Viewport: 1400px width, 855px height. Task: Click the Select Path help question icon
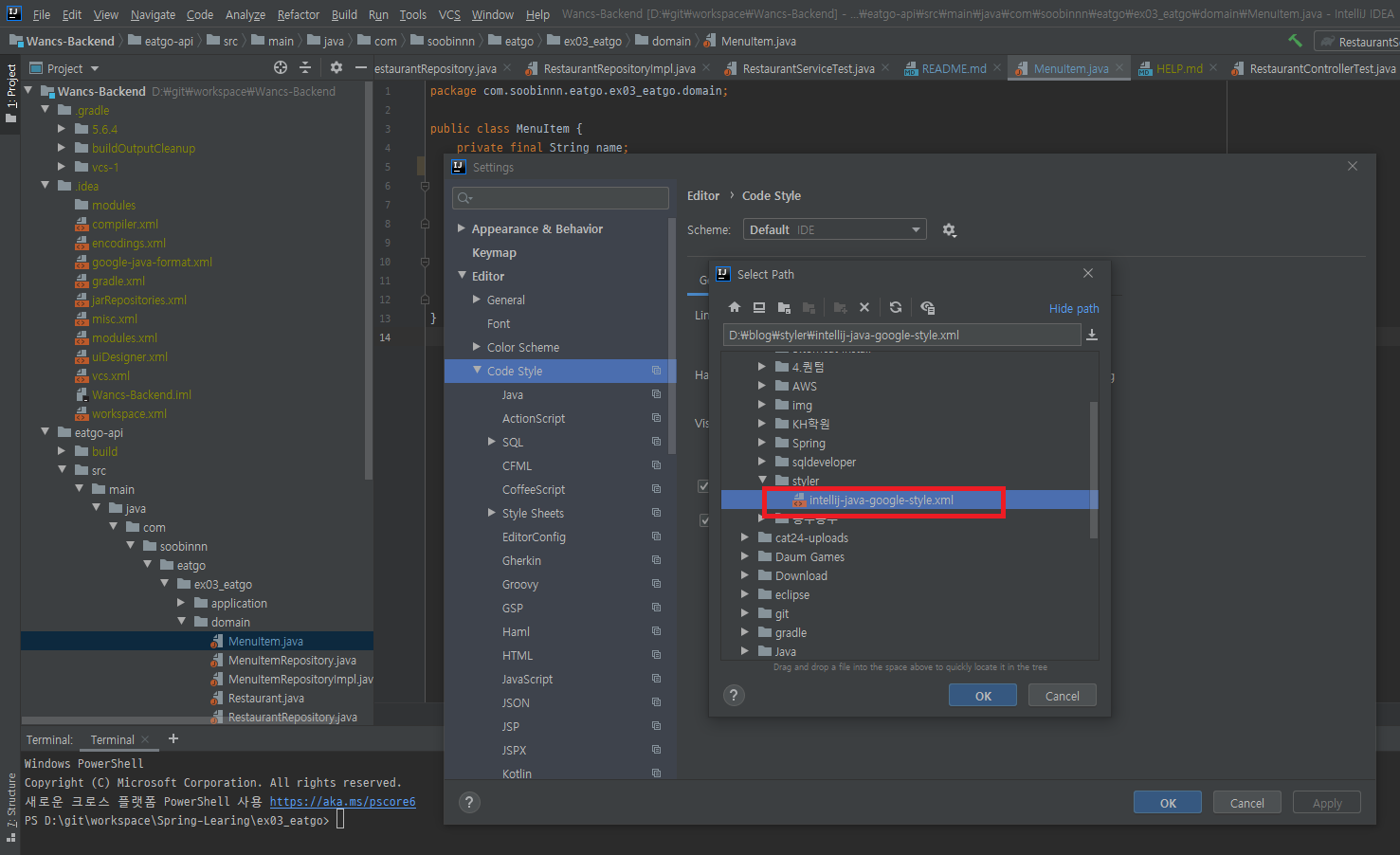pos(734,695)
